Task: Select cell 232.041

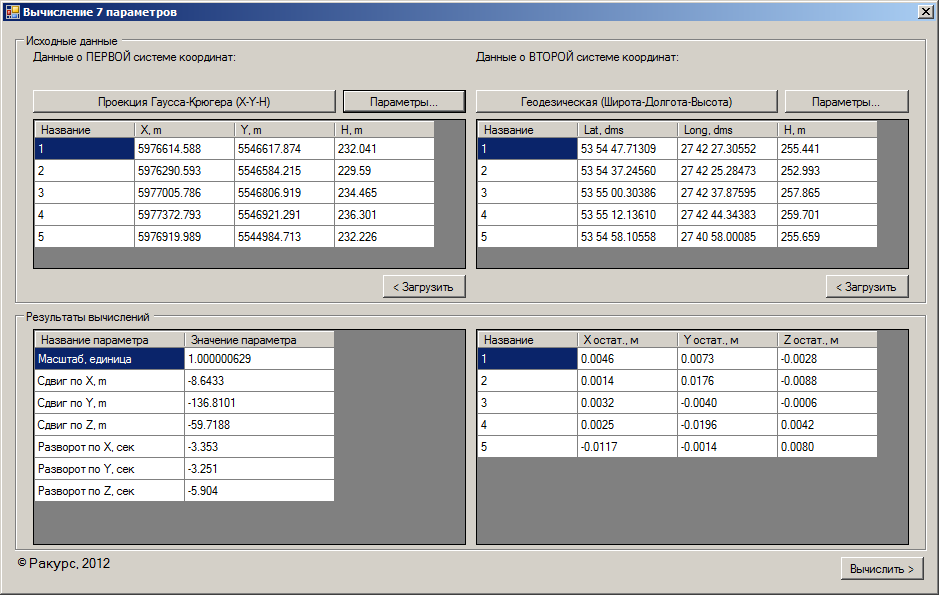Action: [384, 148]
